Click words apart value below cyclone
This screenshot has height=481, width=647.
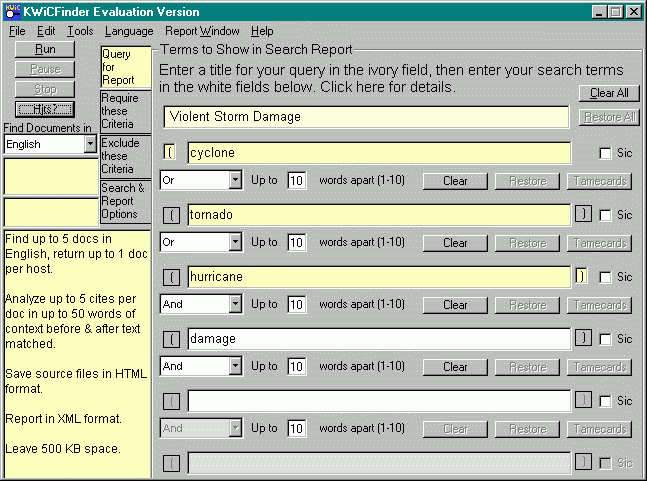tap(296, 181)
